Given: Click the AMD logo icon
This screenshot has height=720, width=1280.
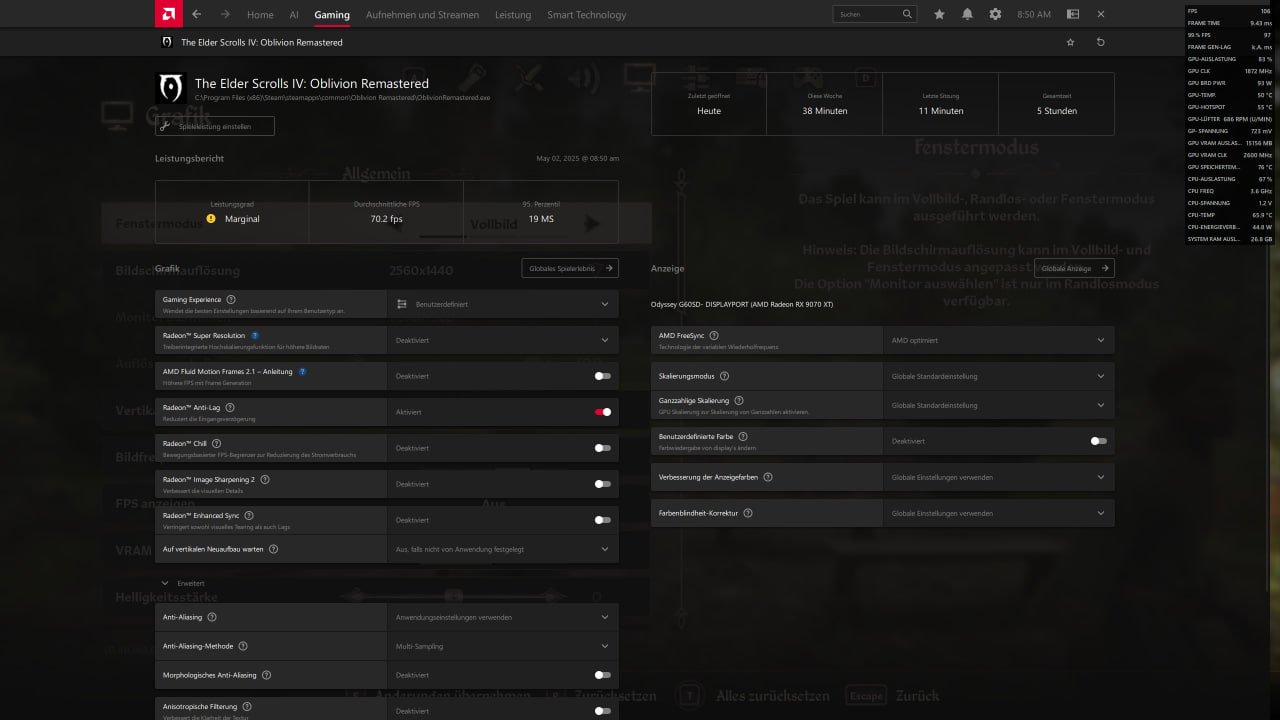Looking at the screenshot, I should point(168,14).
